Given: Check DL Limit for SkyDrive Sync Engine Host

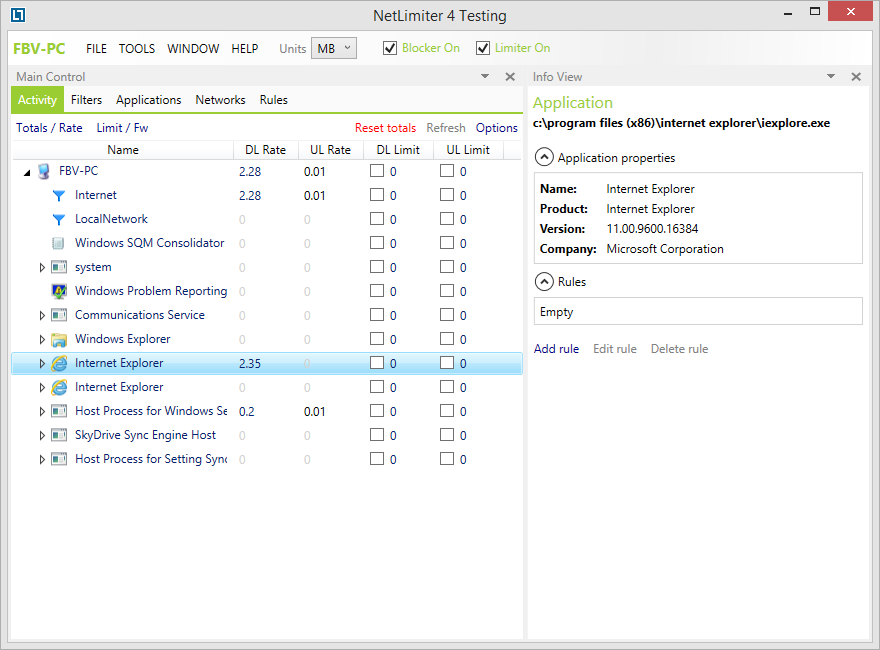Looking at the screenshot, I should pyautogui.click(x=377, y=434).
